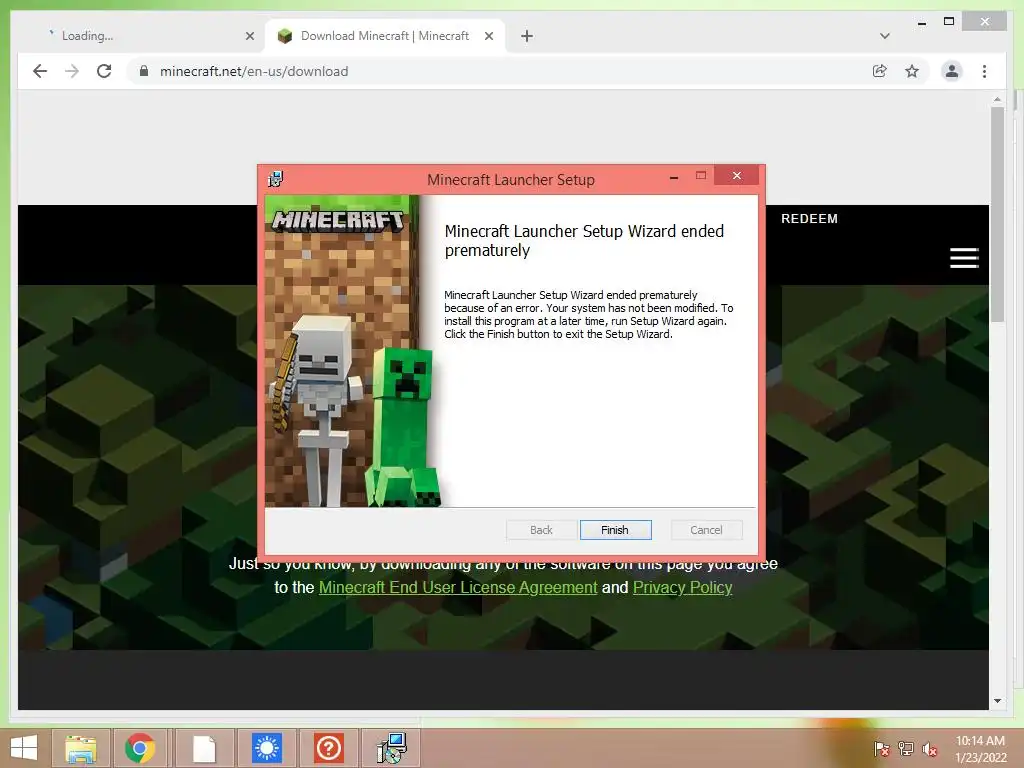Open Minecraft End User License Agreement link
This screenshot has width=1024, height=768.
point(458,587)
